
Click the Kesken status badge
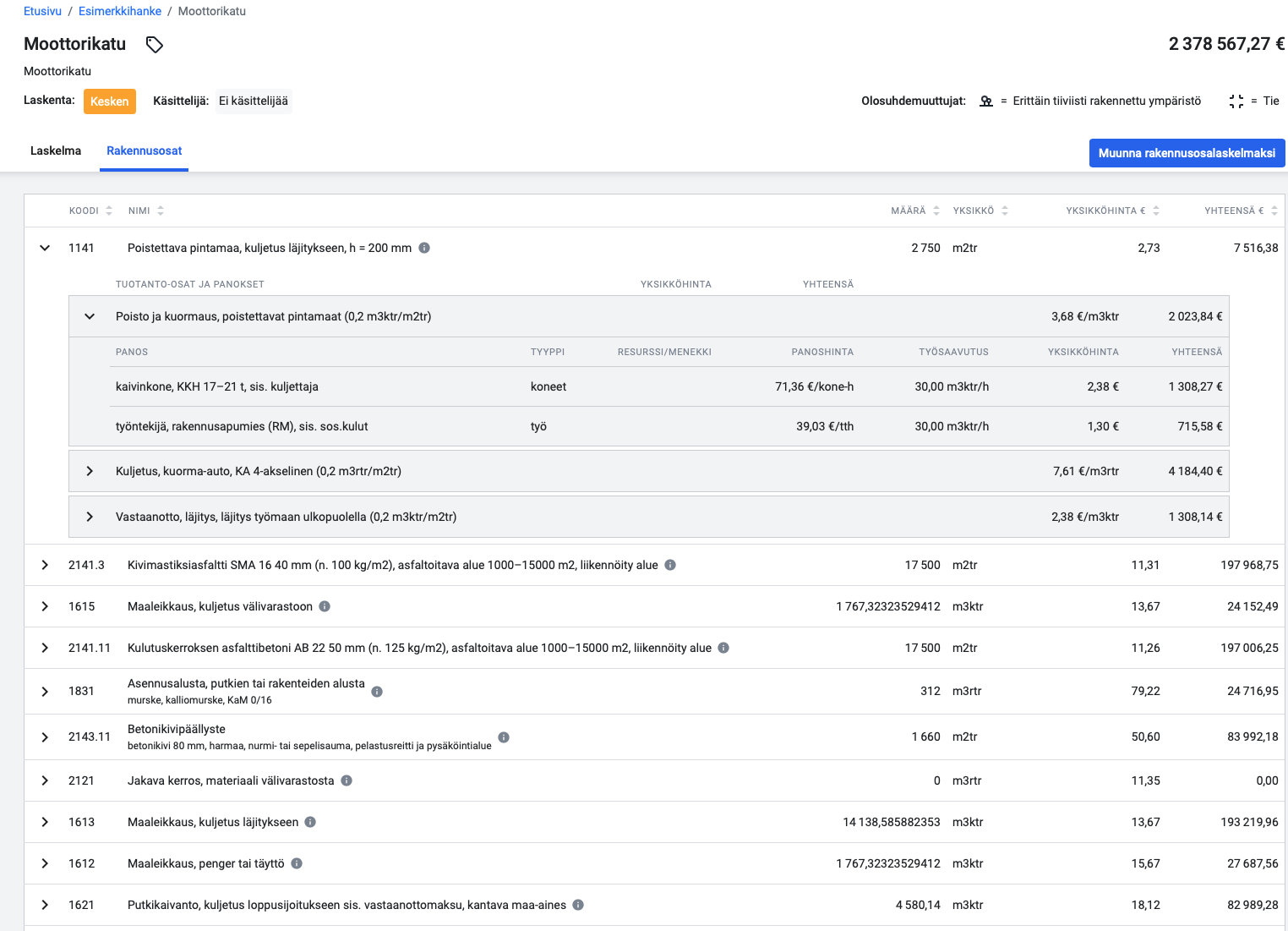pos(110,101)
